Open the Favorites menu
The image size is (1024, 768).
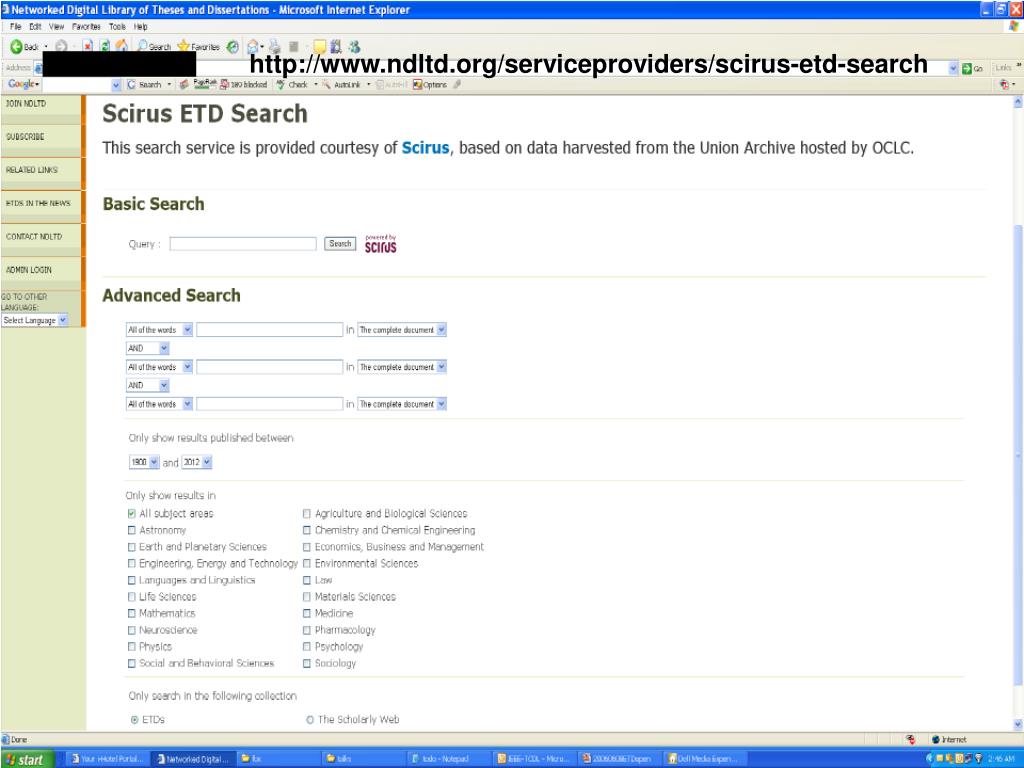(x=86, y=27)
